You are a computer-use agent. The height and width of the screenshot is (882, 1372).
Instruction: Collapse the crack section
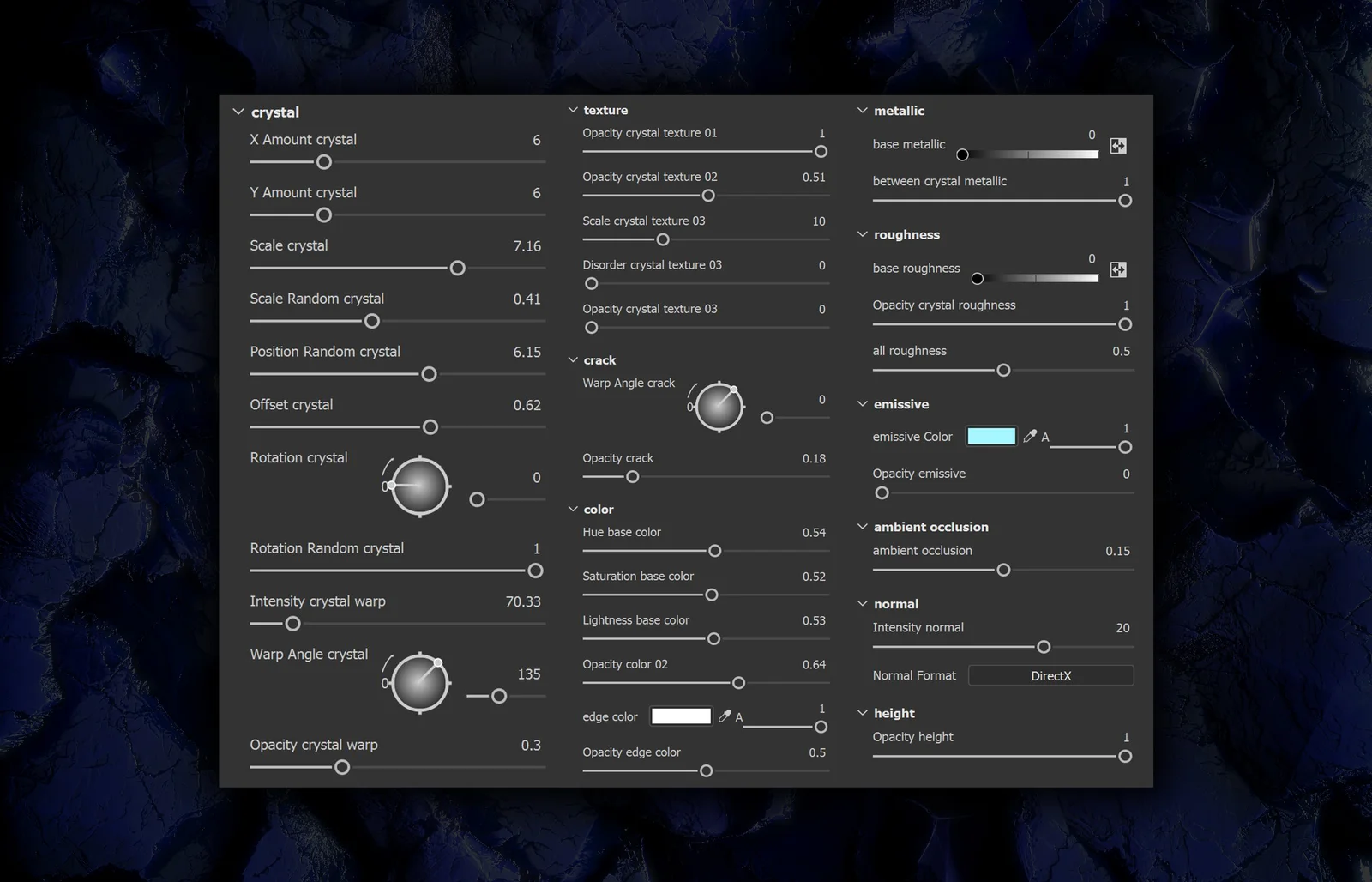573,359
